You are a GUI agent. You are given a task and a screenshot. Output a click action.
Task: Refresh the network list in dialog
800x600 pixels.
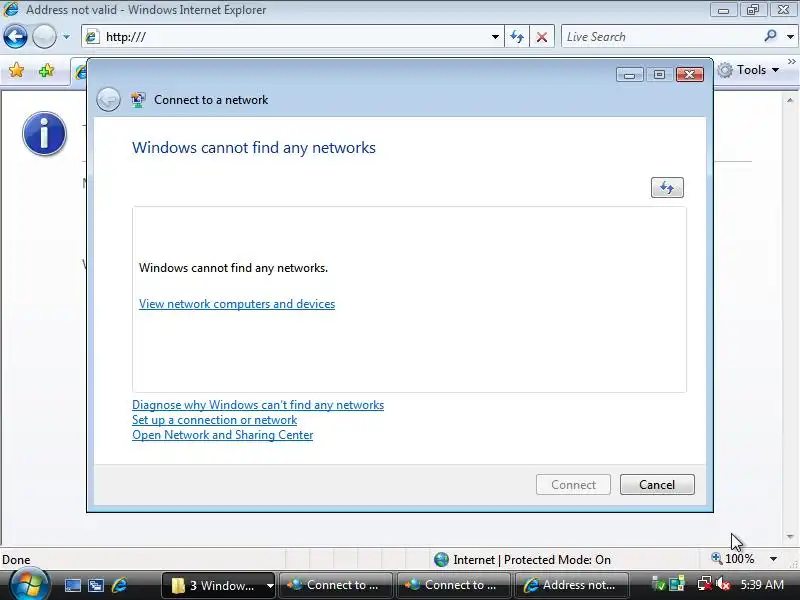coord(667,187)
